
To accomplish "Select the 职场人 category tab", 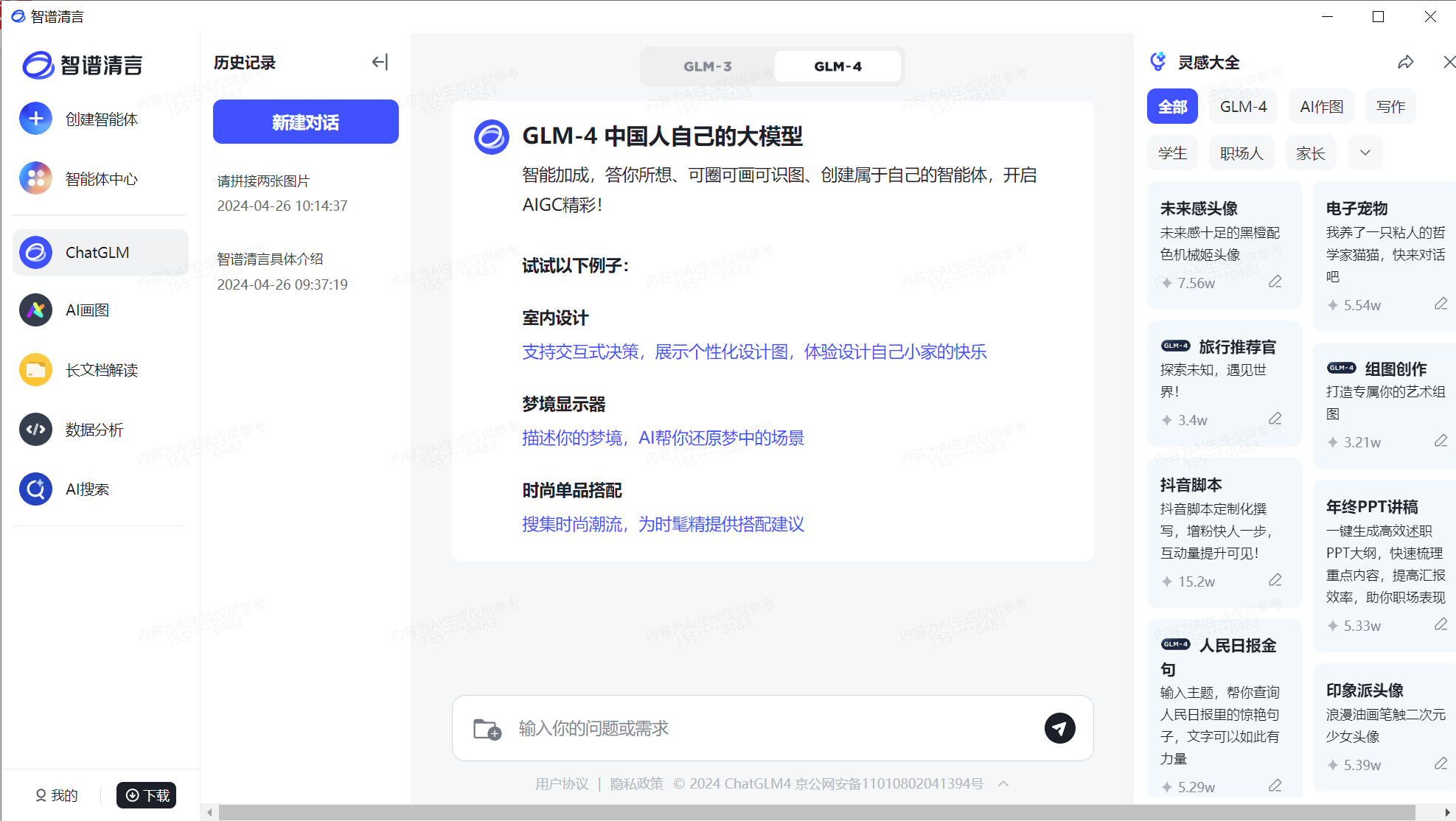I will click(x=1241, y=153).
